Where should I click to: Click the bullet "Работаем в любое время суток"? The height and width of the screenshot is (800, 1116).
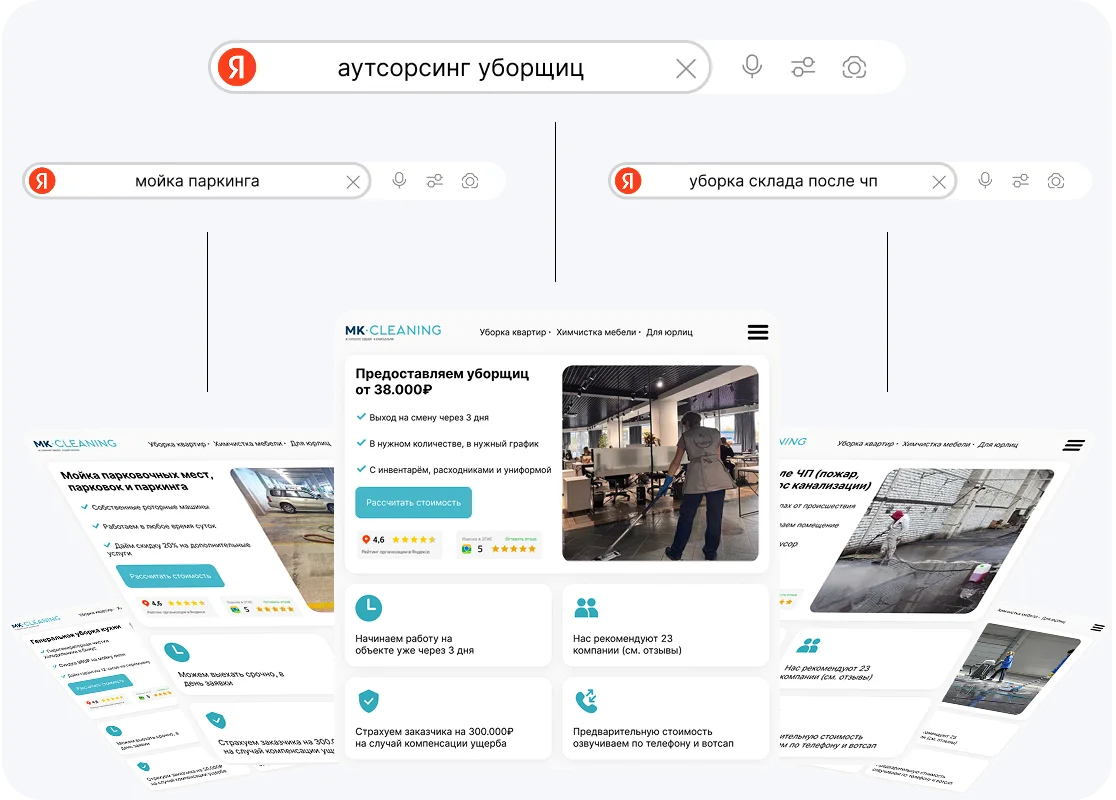pyautogui.click(x=159, y=526)
